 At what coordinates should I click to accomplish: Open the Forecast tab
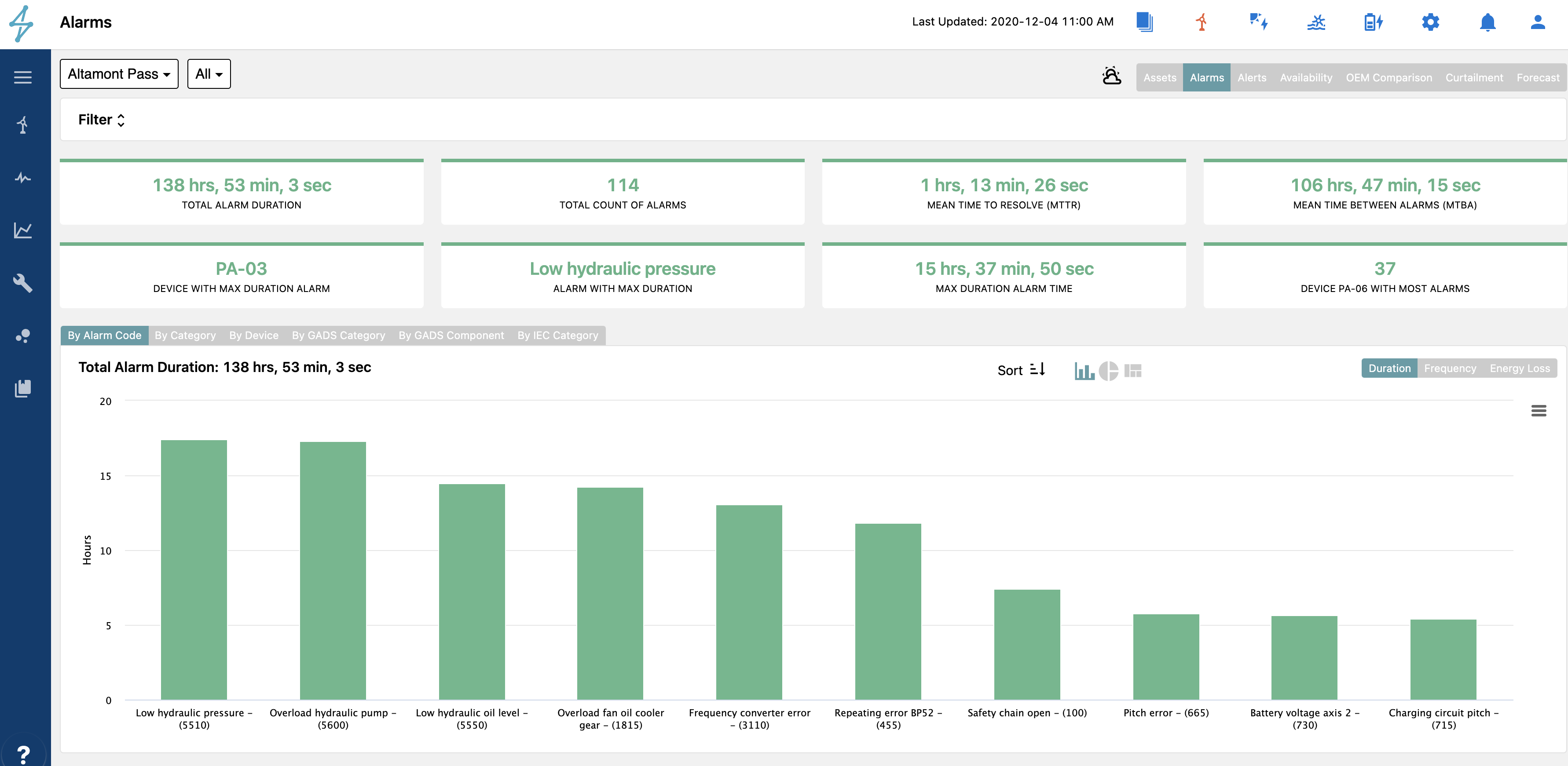pyautogui.click(x=1538, y=77)
